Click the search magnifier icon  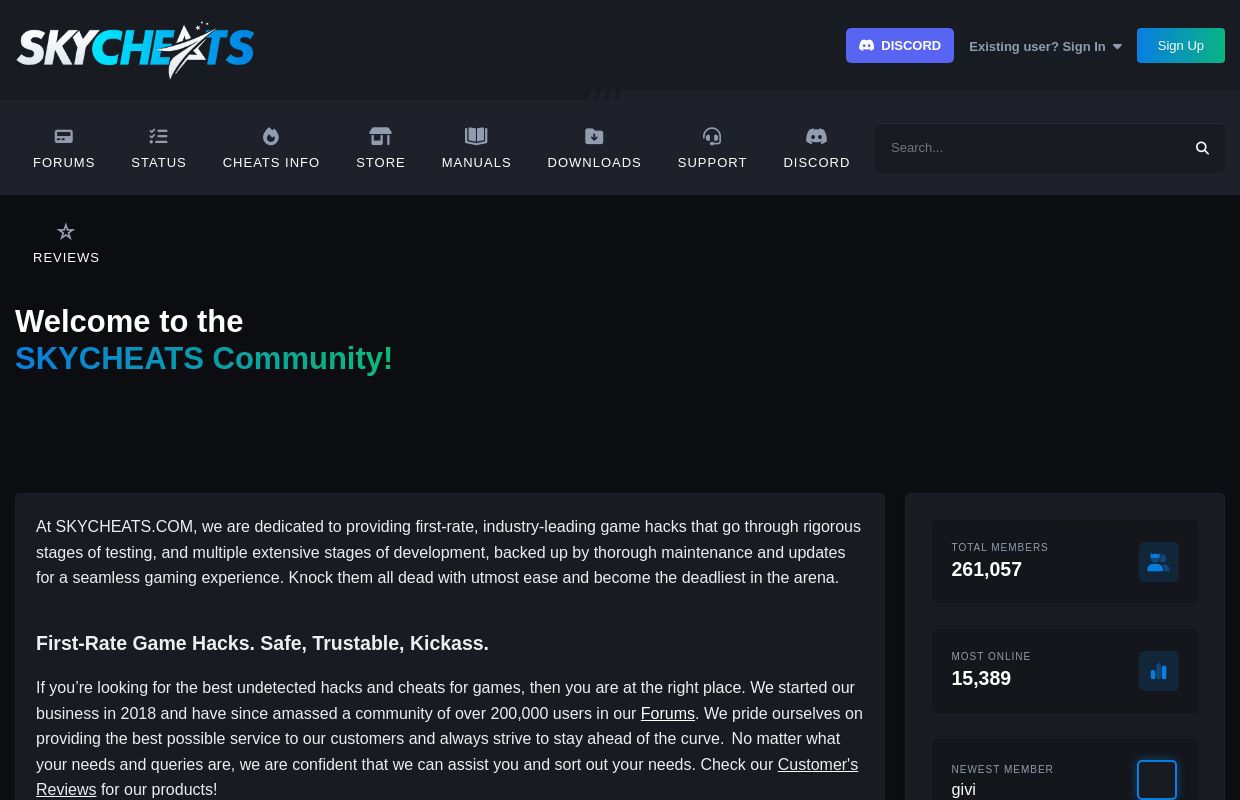[x=1202, y=148]
